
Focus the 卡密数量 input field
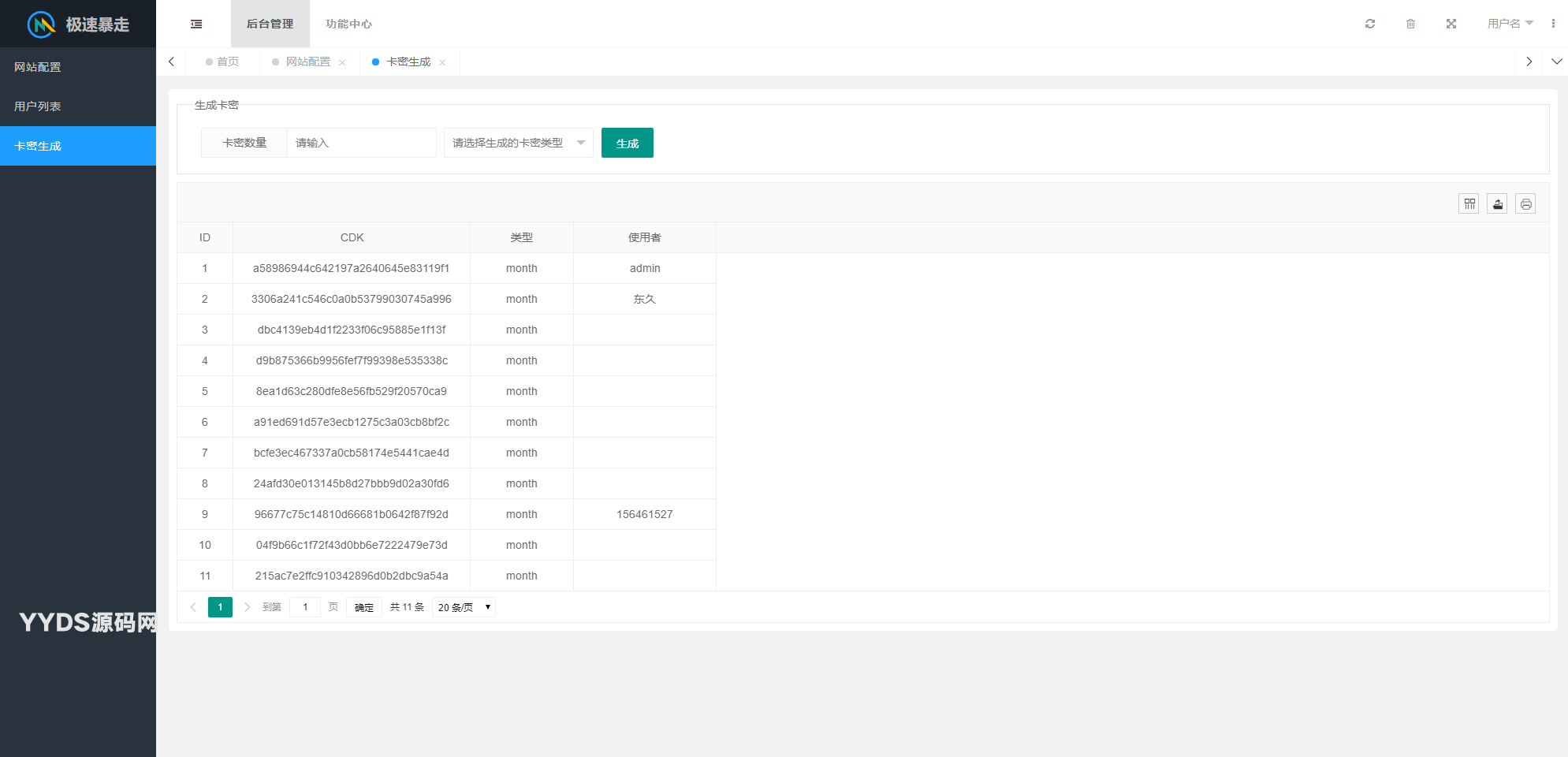pyautogui.click(x=361, y=143)
